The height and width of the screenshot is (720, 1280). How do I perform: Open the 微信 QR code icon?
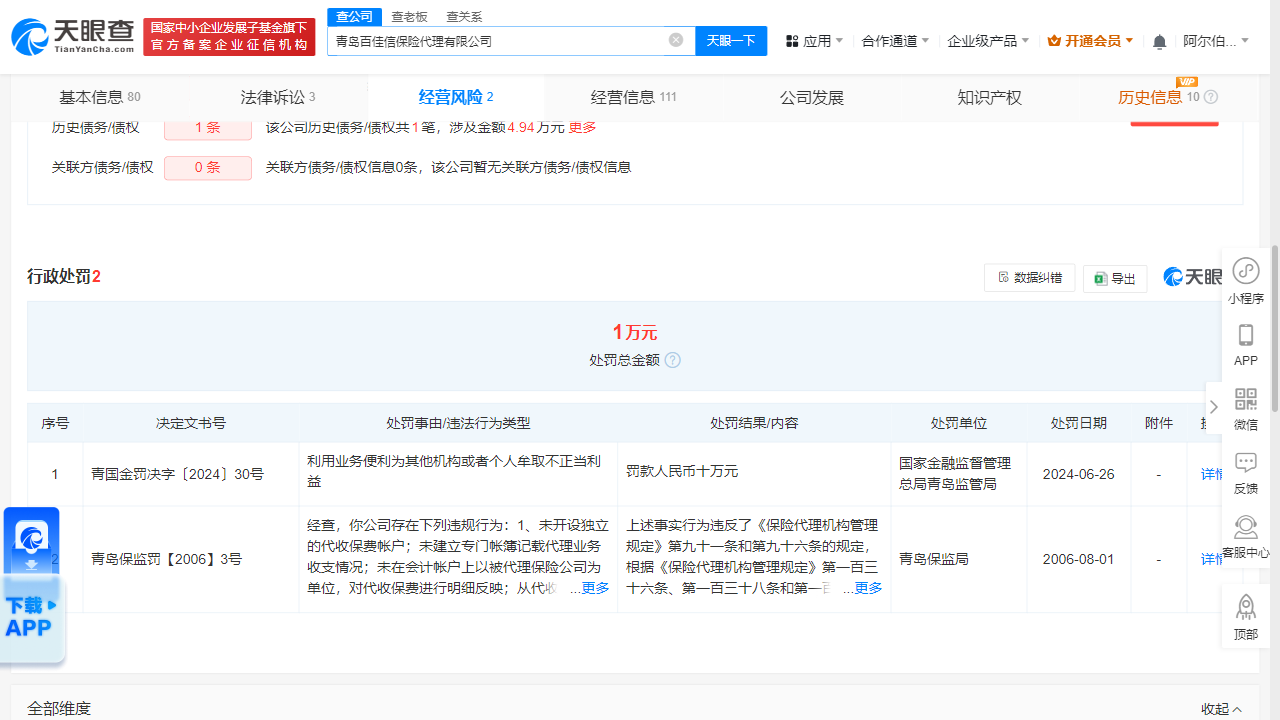1246,409
